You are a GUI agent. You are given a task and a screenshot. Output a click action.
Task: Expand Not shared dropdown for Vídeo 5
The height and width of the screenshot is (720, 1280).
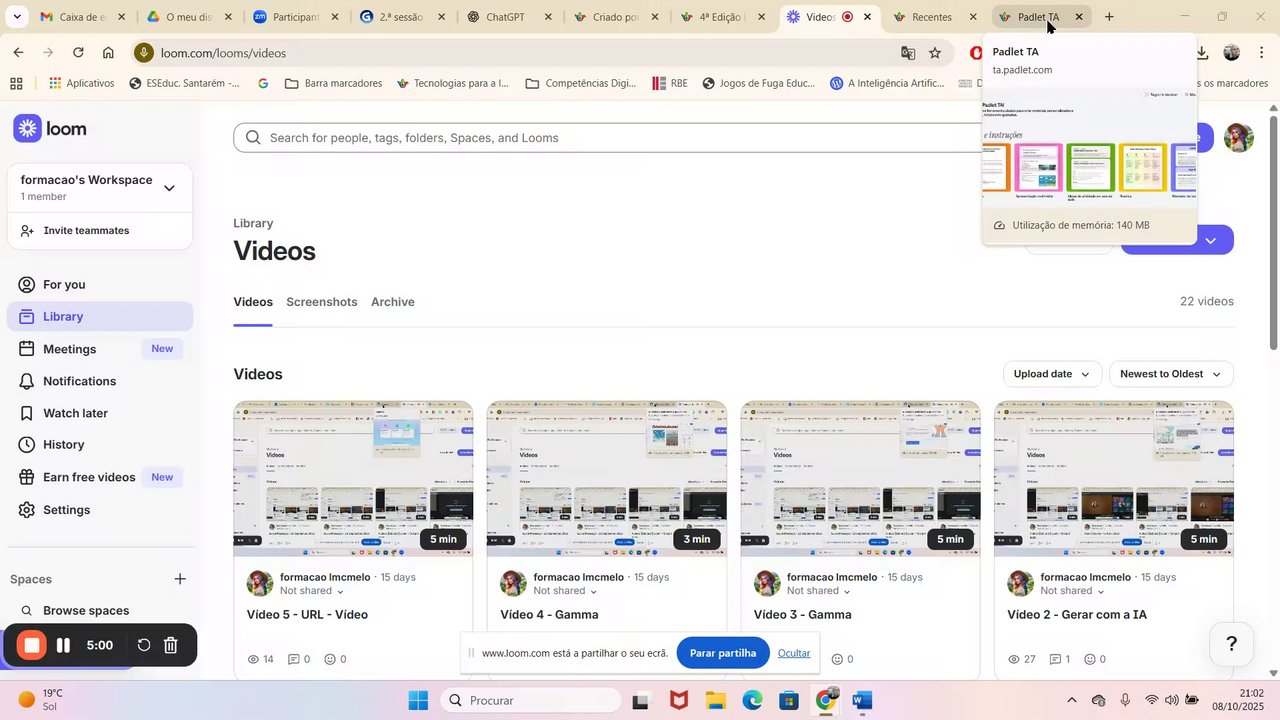coord(312,591)
